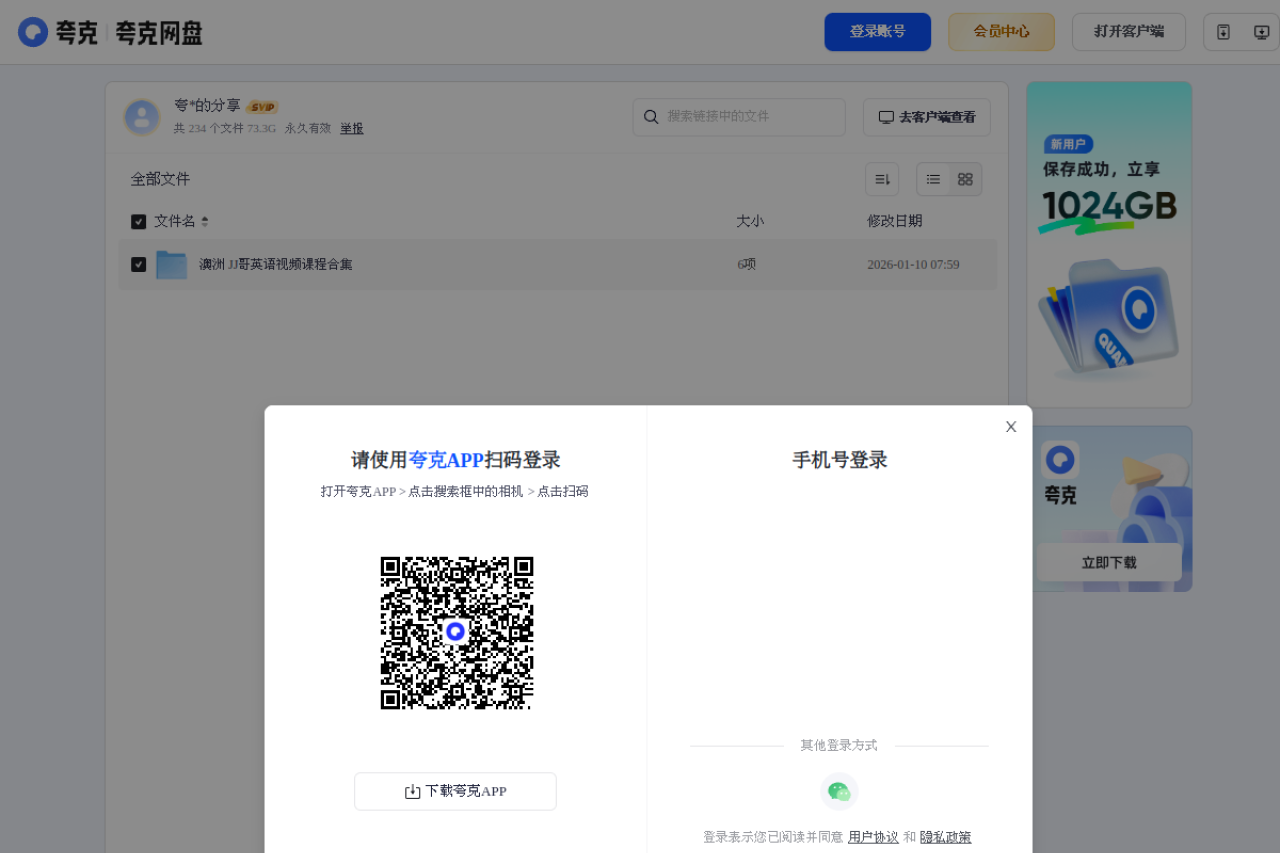The image size is (1280, 853).
Task: Expand the 大小 column header
Action: click(750, 221)
